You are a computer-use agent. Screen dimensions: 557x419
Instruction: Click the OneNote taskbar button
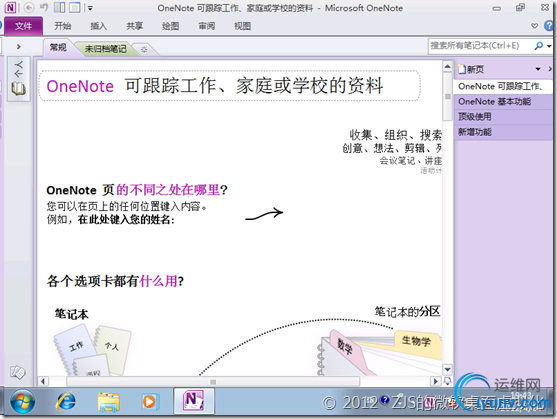tap(194, 401)
